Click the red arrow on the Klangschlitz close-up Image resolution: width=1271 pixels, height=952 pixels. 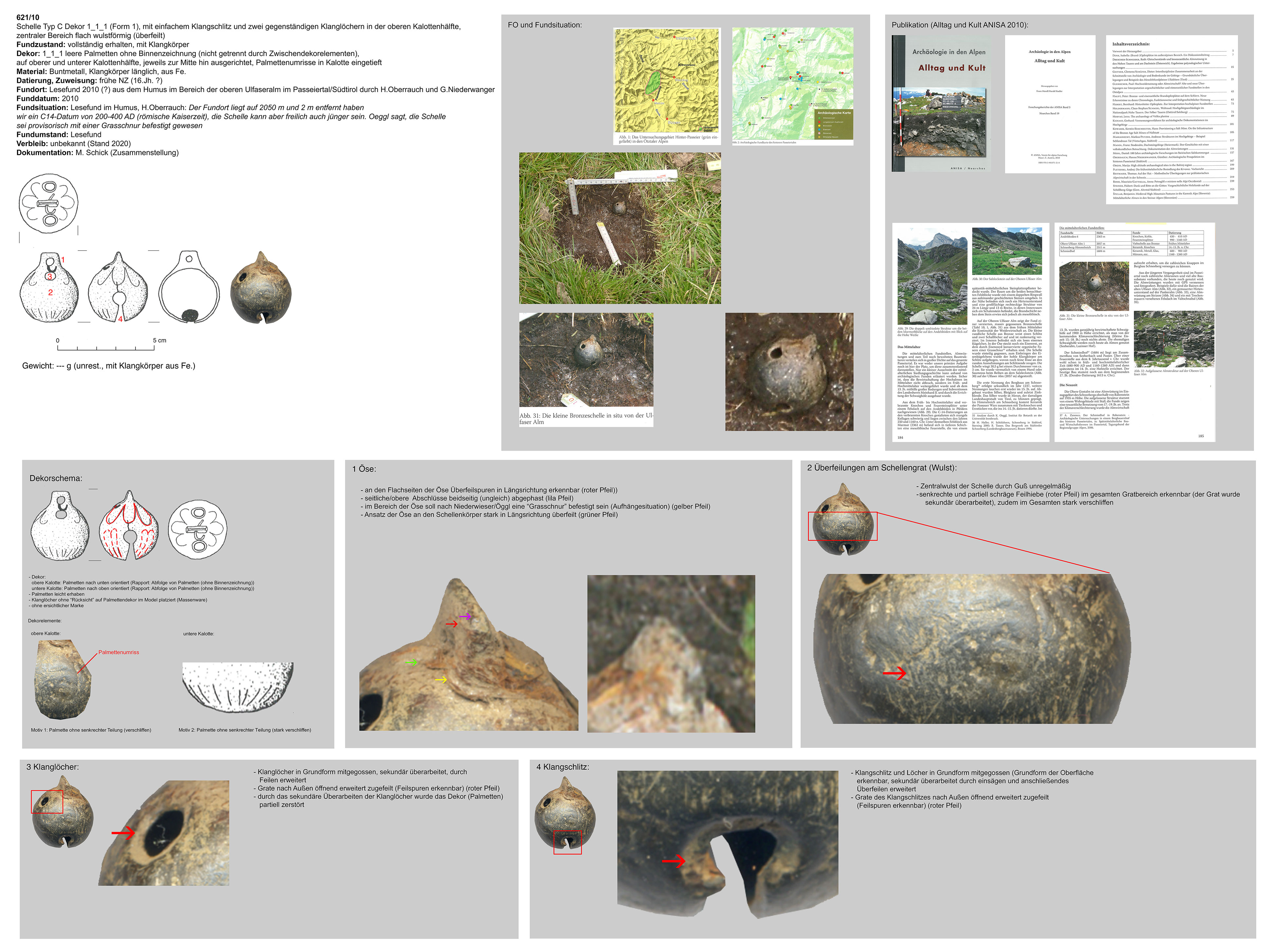[x=673, y=861]
